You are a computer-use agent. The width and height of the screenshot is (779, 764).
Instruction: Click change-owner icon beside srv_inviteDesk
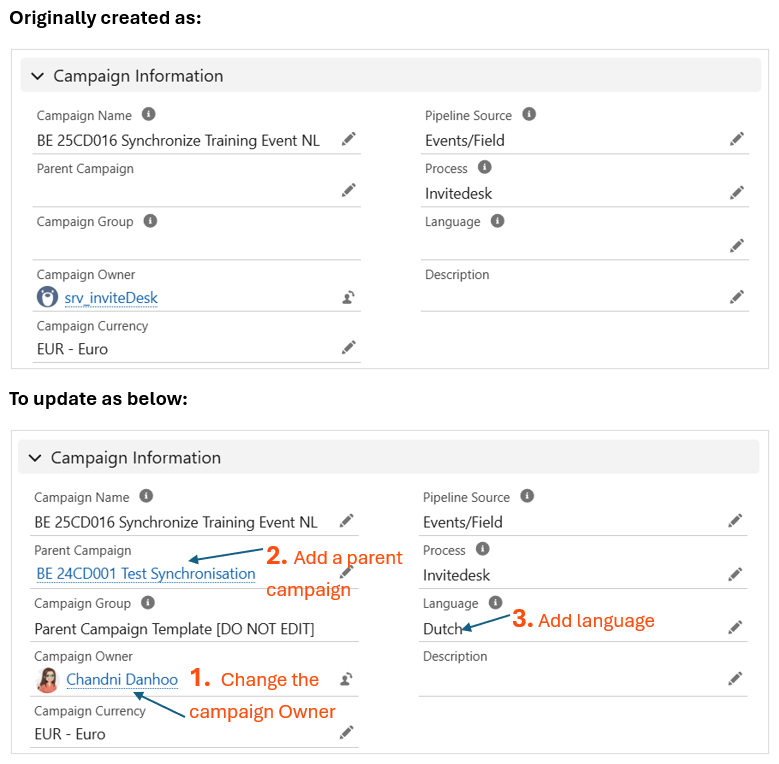(x=348, y=297)
